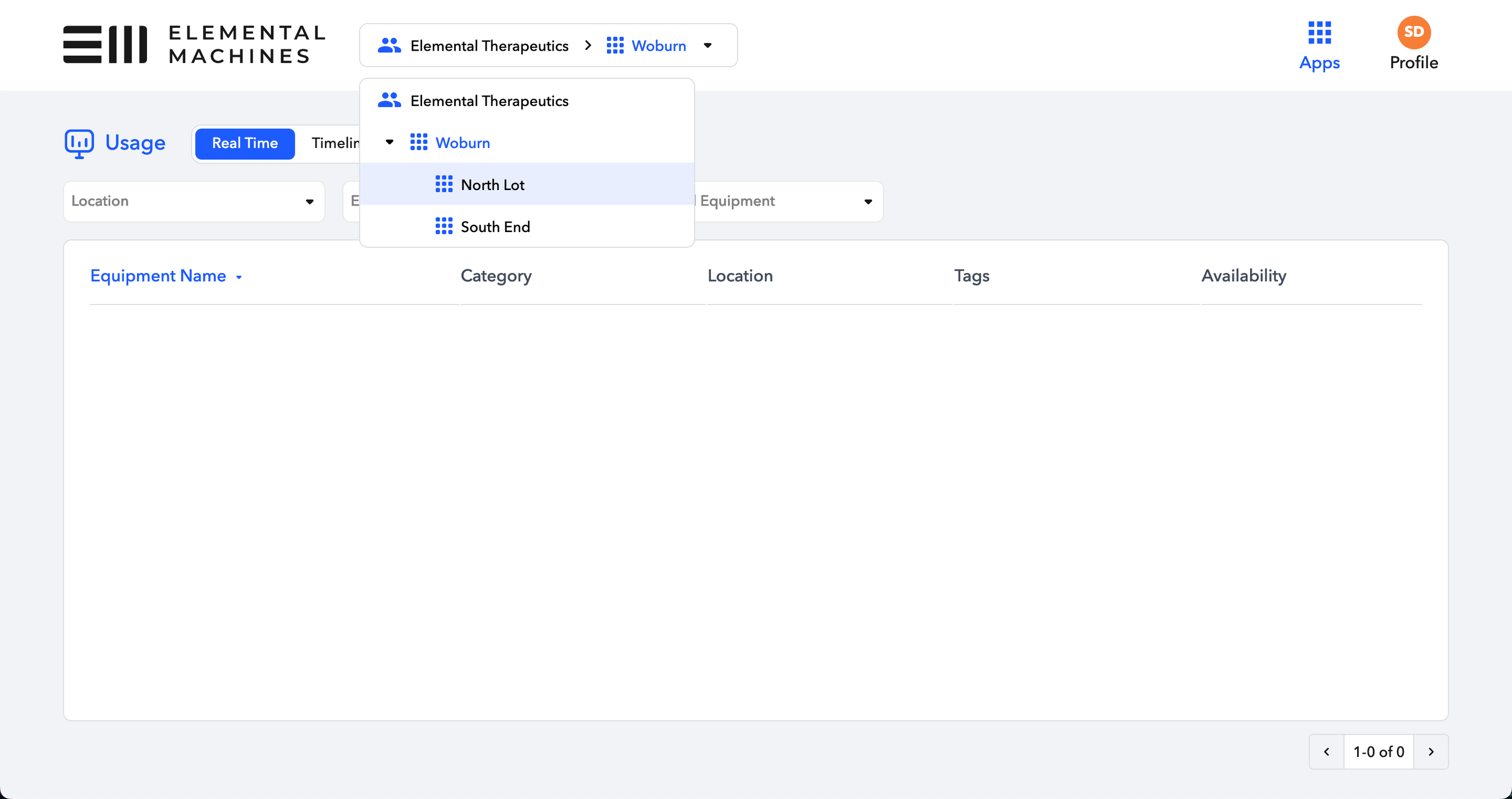This screenshot has width=1512, height=799.
Task: Open the Apps grid icon
Action: pos(1319,33)
